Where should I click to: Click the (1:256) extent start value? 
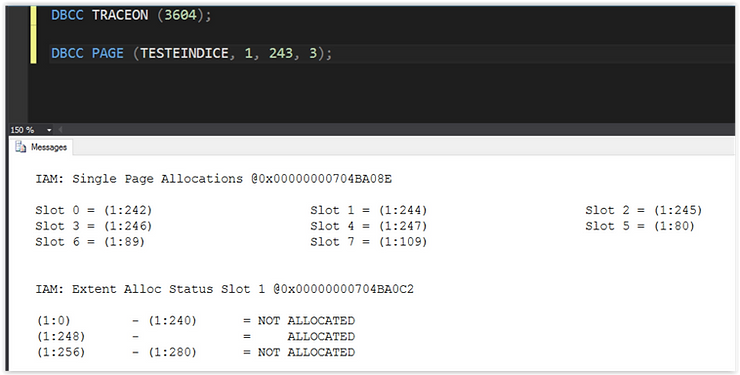coord(61,352)
